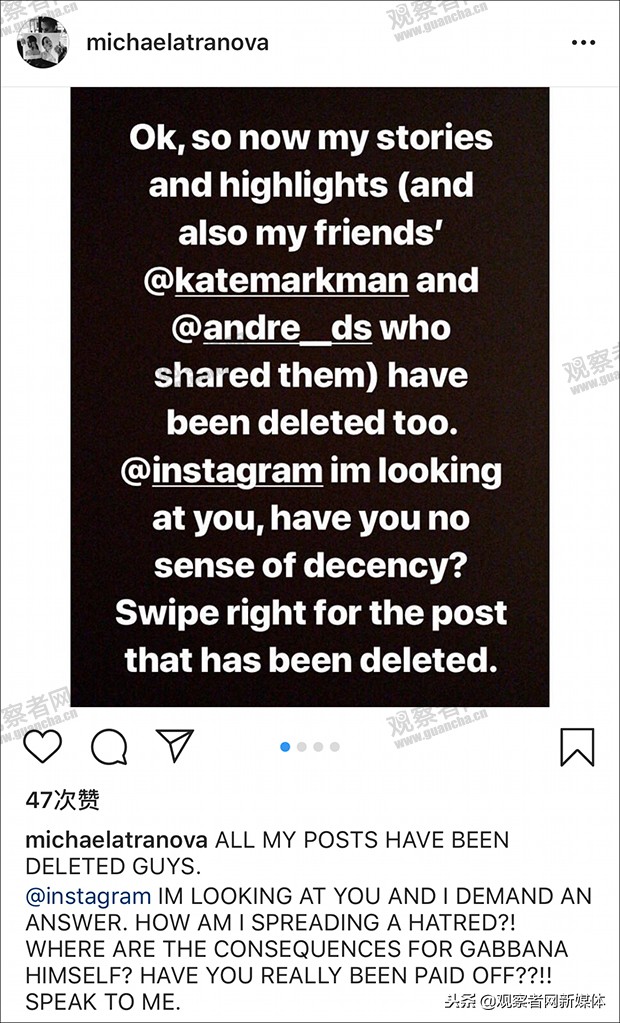Open the blue @instagram mention in caption
The width and height of the screenshot is (620, 1023).
88,896
